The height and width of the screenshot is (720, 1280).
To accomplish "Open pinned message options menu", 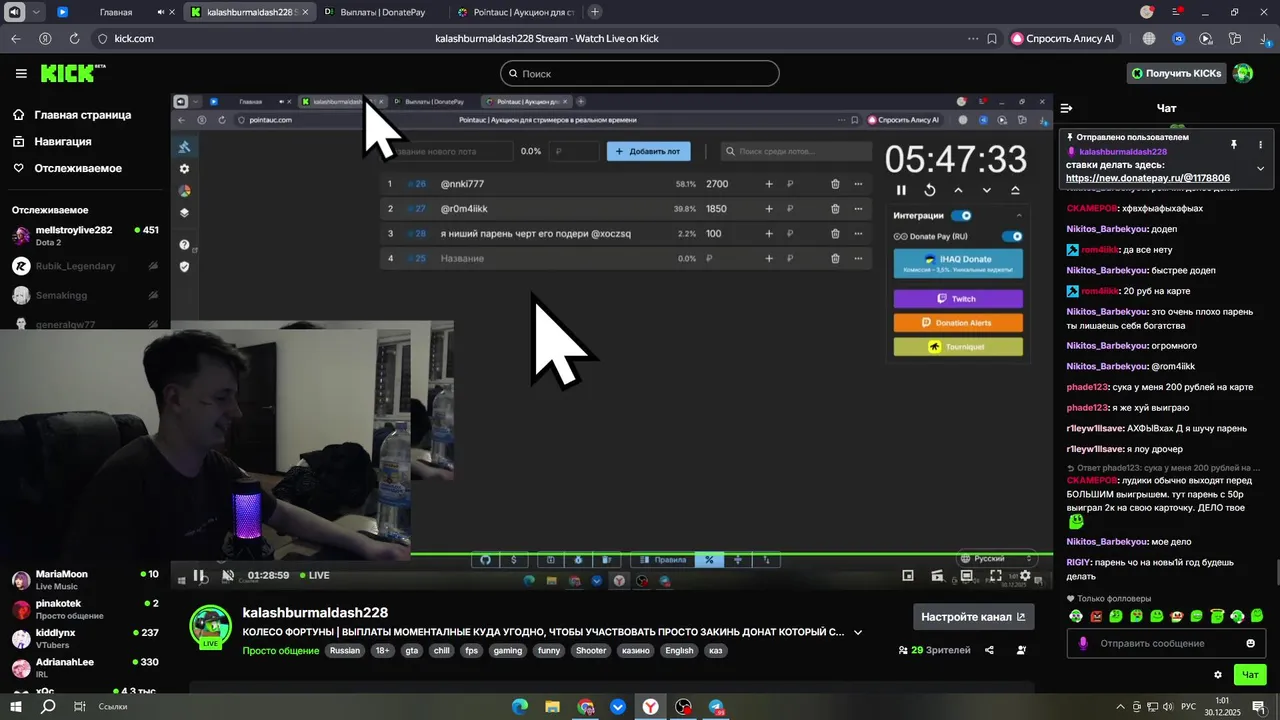I will (x=1260, y=145).
